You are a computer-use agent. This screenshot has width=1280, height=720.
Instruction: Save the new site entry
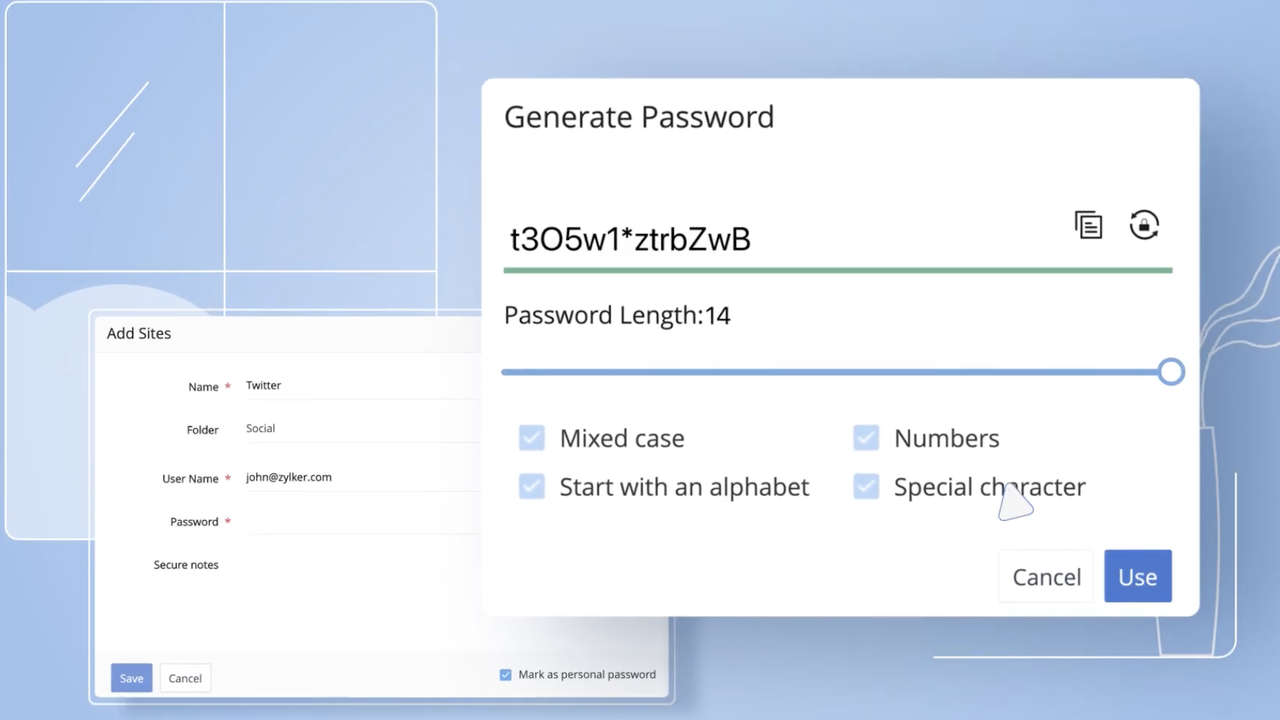click(x=131, y=678)
